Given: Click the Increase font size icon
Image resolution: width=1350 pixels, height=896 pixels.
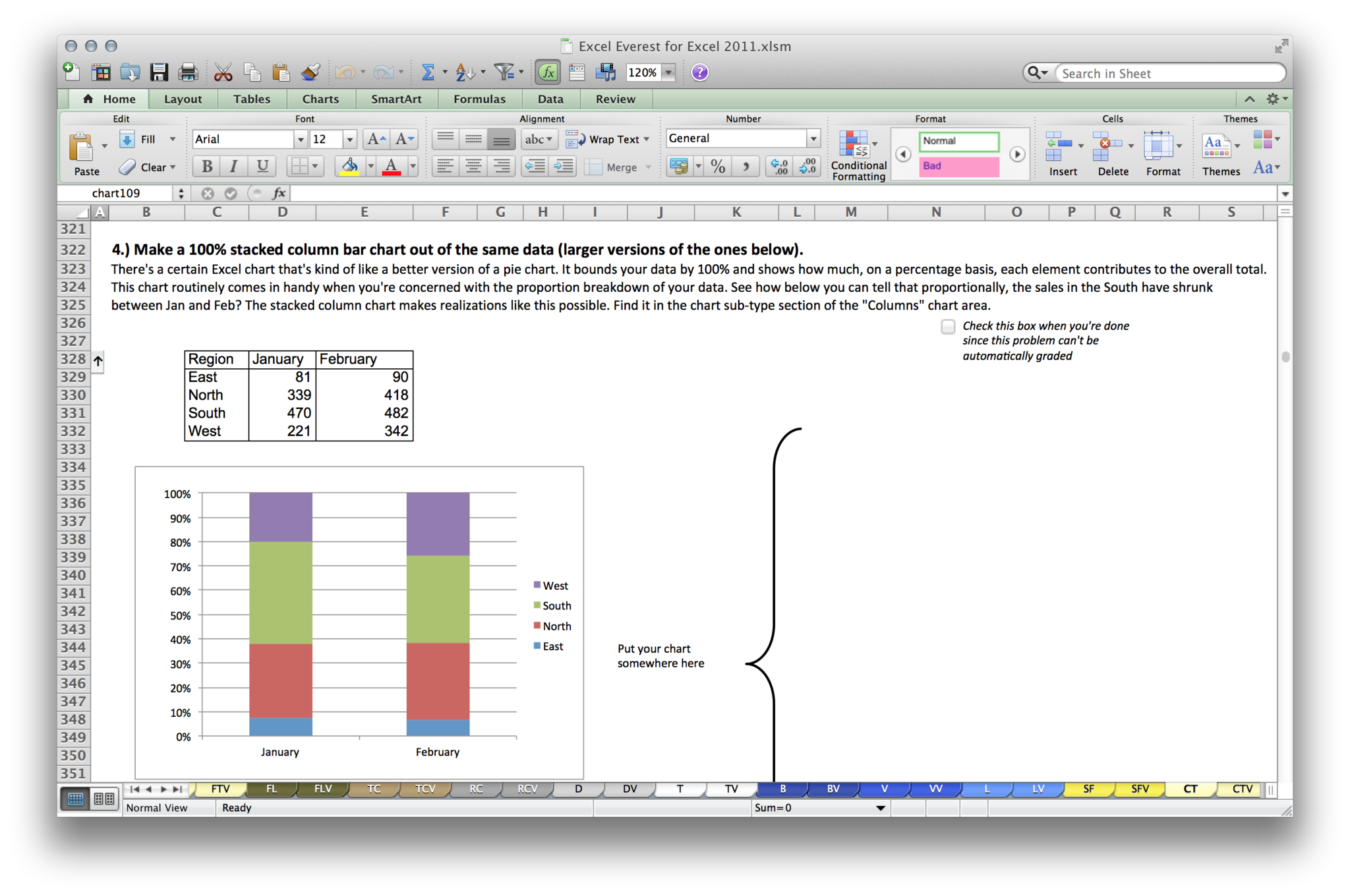Looking at the screenshot, I should pos(376,139).
